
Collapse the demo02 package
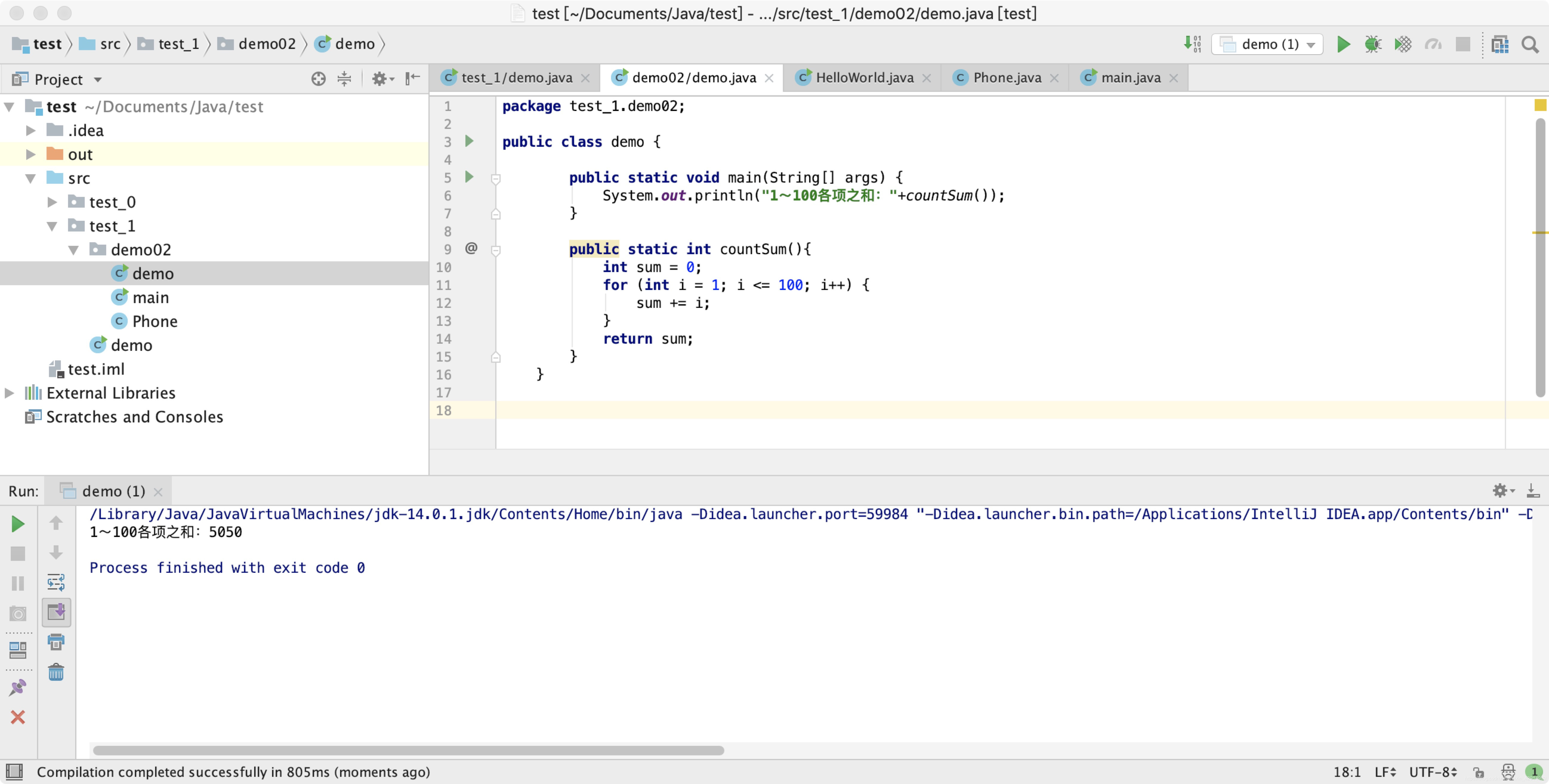pyautogui.click(x=73, y=249)
